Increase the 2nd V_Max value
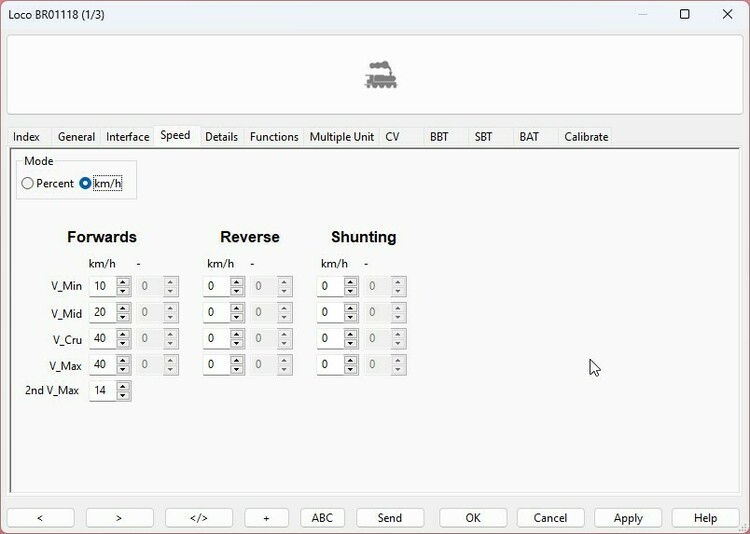The width and height of the screenshot is (750, 534). click(123, 386)
